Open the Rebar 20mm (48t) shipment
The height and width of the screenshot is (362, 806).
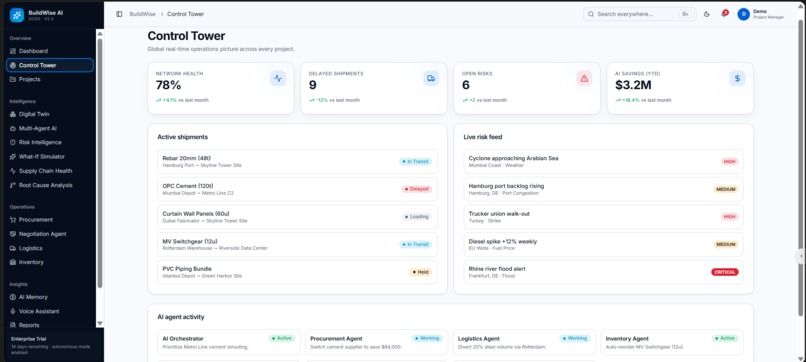click(298, 161)
